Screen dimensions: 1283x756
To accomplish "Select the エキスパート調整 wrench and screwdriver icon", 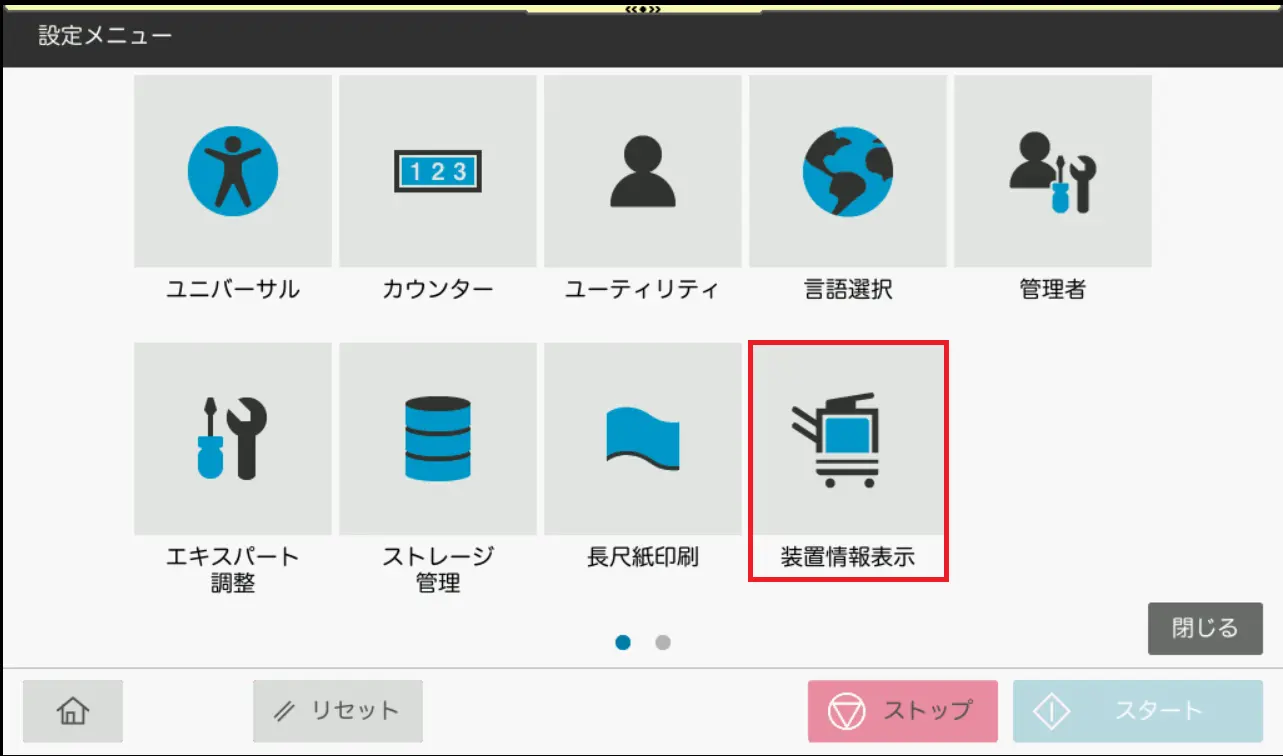I will pyautogui.click(x=233, y=438).
